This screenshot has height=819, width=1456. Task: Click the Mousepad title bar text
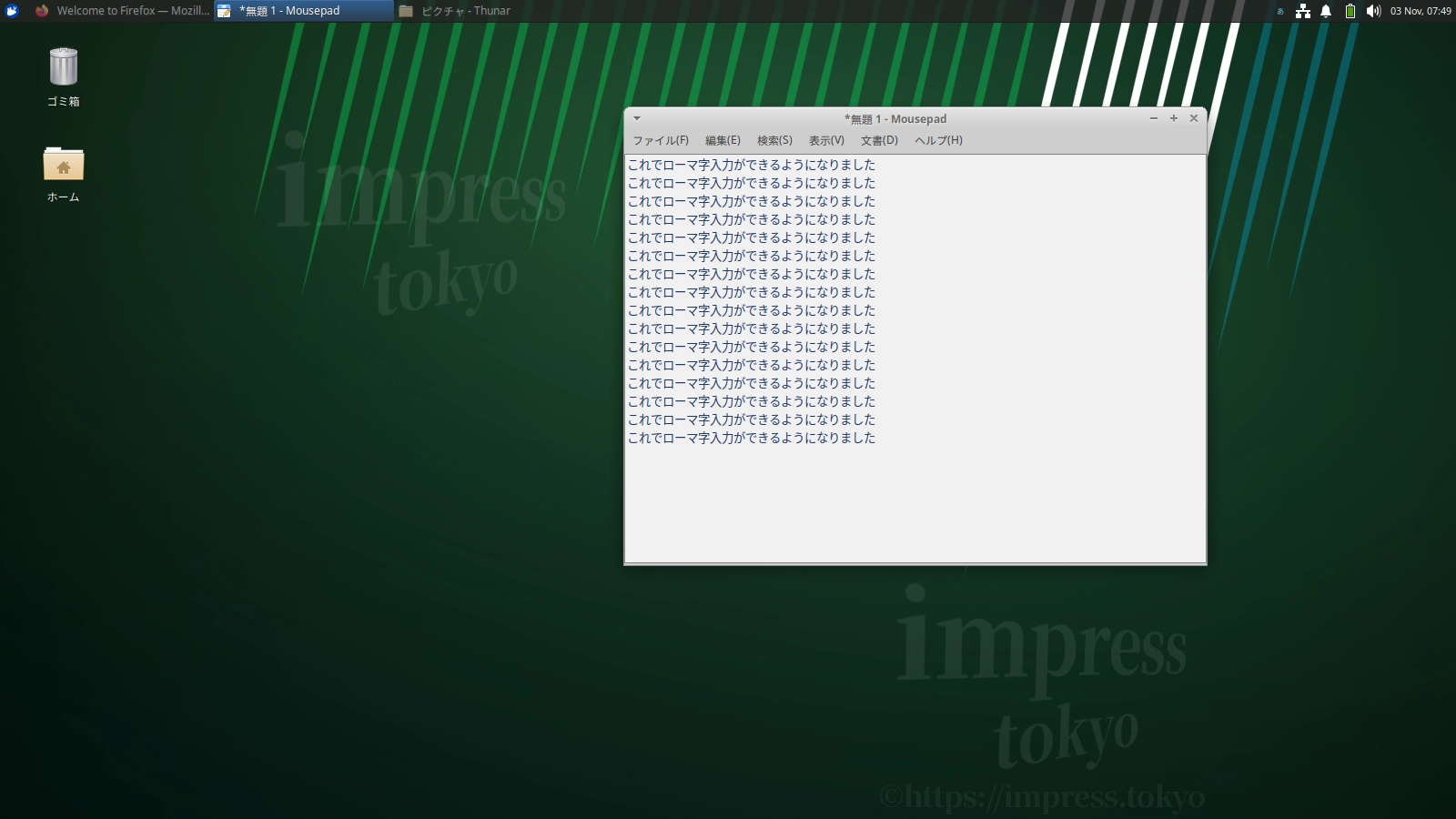click(x=895, y=119)
